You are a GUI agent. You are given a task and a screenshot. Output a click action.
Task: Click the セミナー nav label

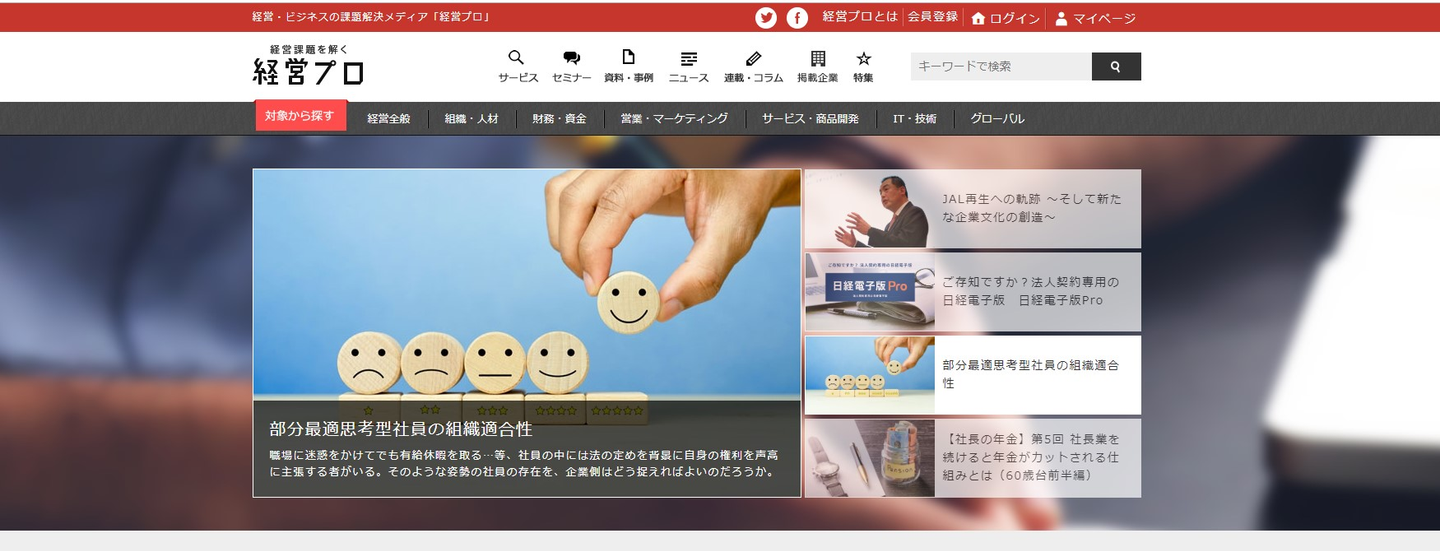(572, 78)
